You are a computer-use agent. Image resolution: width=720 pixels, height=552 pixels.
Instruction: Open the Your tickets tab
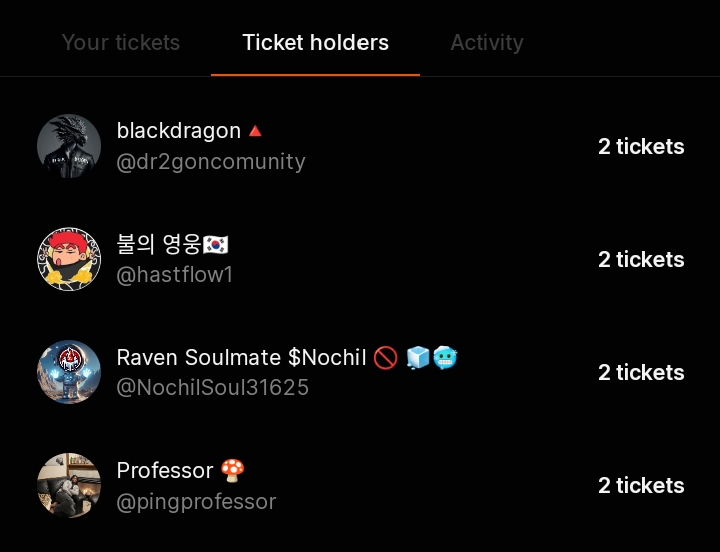pos(121,43)
